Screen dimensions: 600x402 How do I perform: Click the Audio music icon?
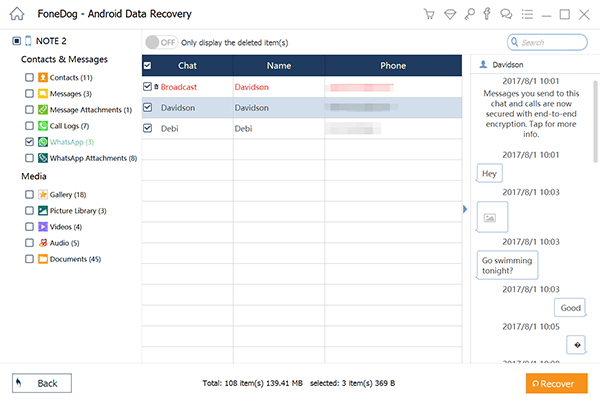[x=43, y=243]
